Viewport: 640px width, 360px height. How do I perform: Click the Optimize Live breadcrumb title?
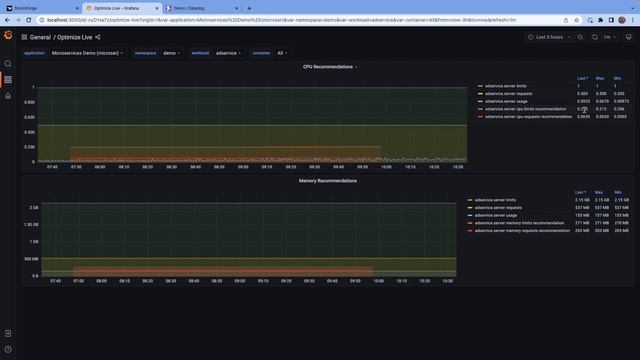(x=74, y=37)
